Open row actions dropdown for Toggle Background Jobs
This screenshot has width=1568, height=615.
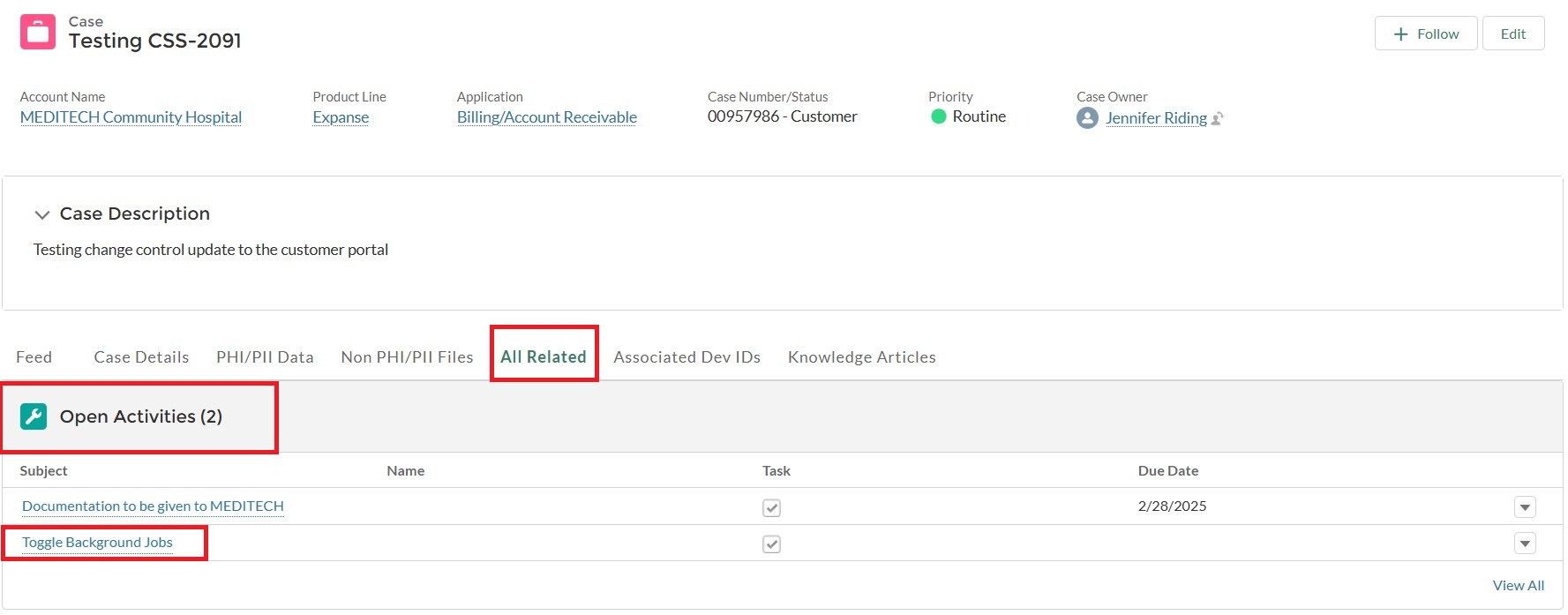(1525, 544)
